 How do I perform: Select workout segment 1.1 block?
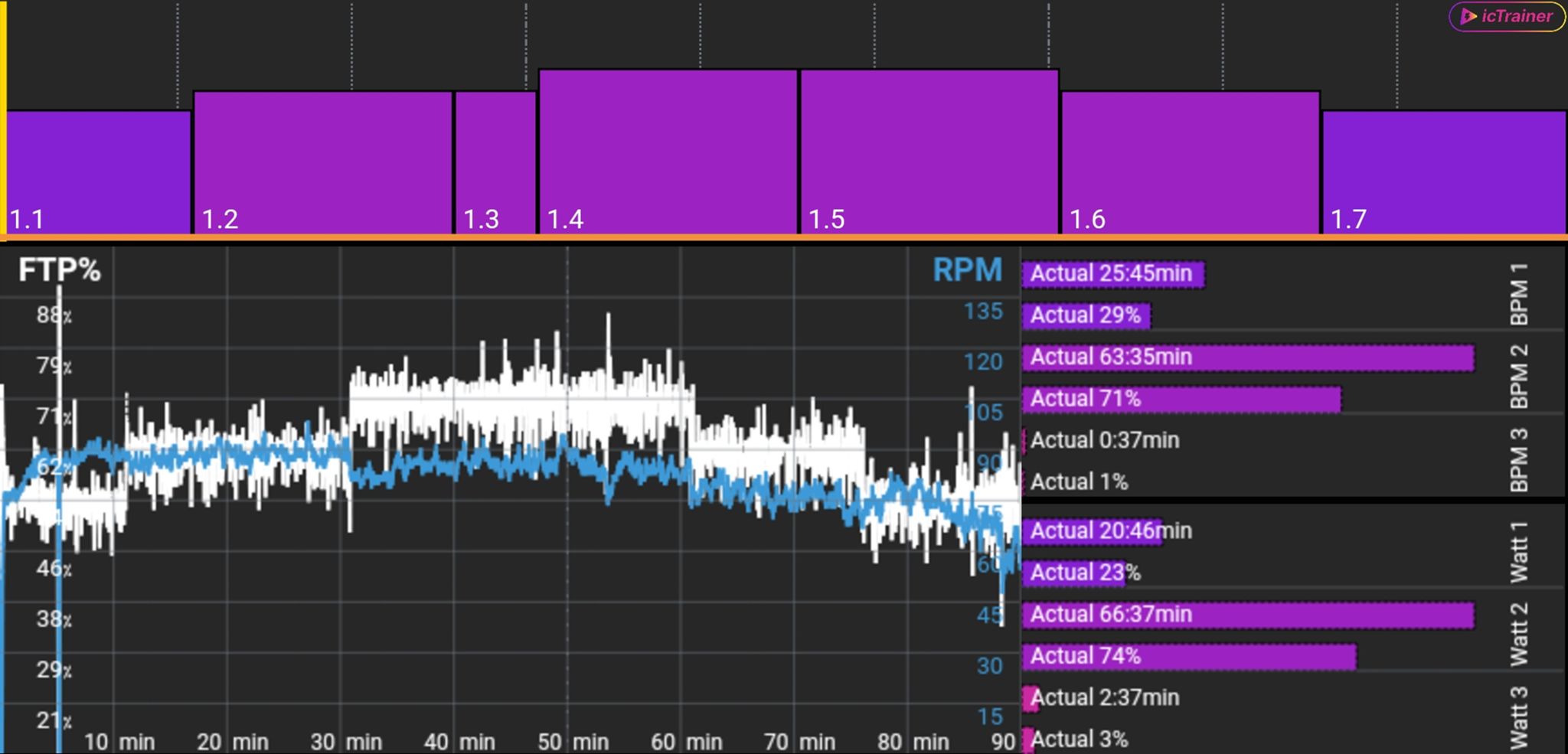click(x=98, y=172)
